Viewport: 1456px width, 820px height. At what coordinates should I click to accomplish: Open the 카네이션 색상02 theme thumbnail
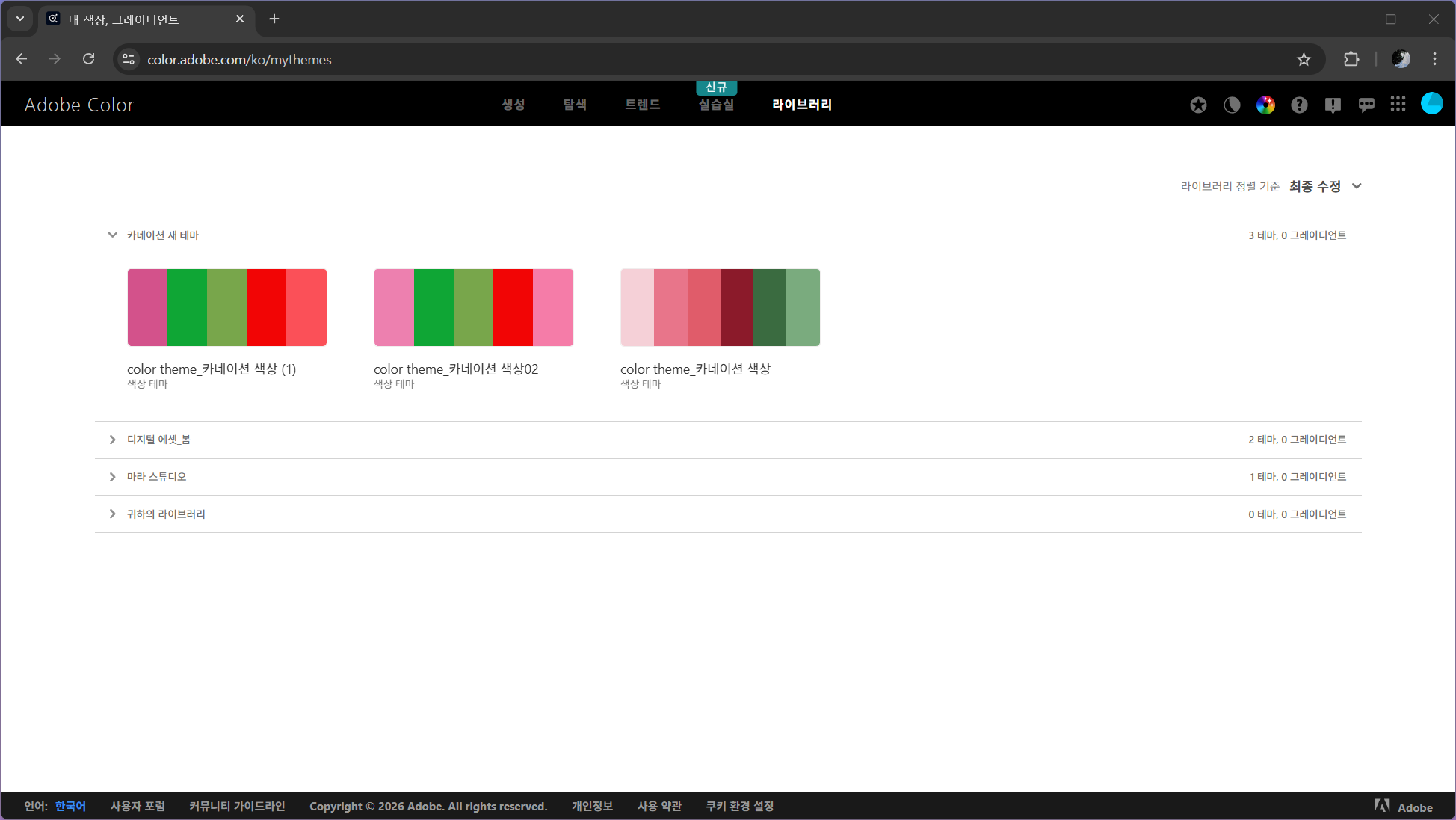point(473,307)
